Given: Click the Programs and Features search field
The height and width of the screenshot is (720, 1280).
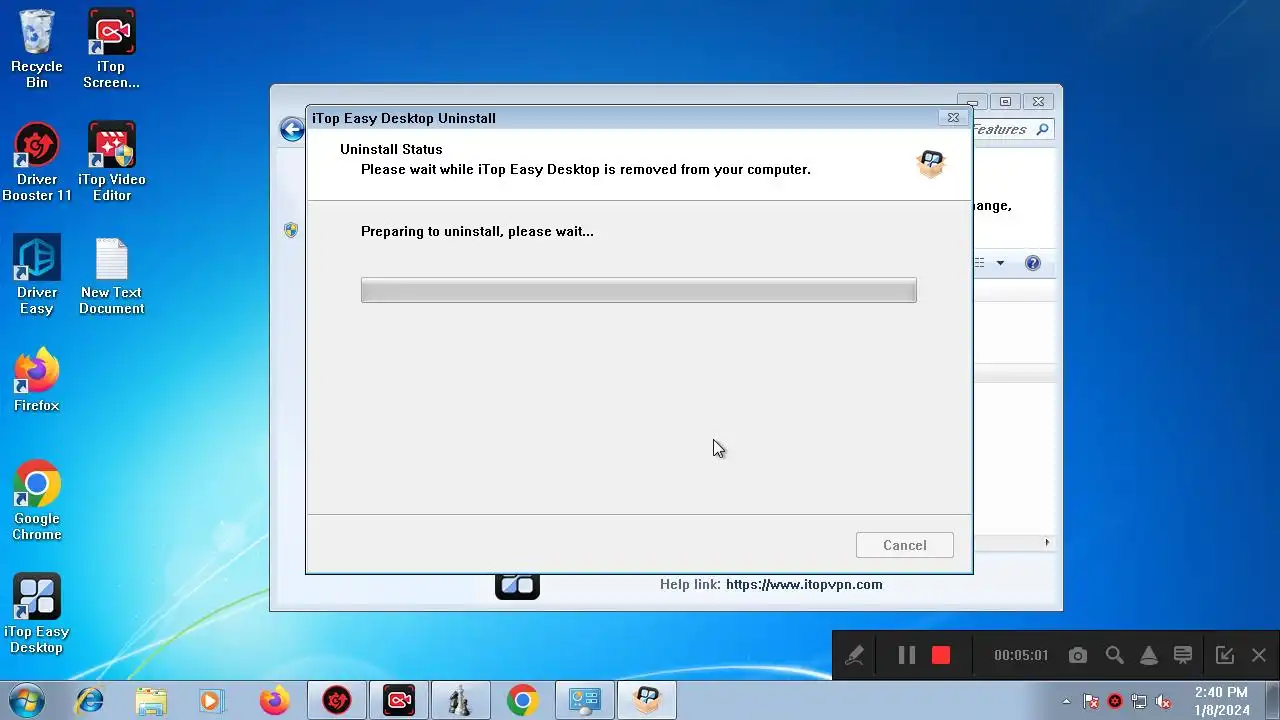Looking at the screenshot, I should click(1012, 129).
